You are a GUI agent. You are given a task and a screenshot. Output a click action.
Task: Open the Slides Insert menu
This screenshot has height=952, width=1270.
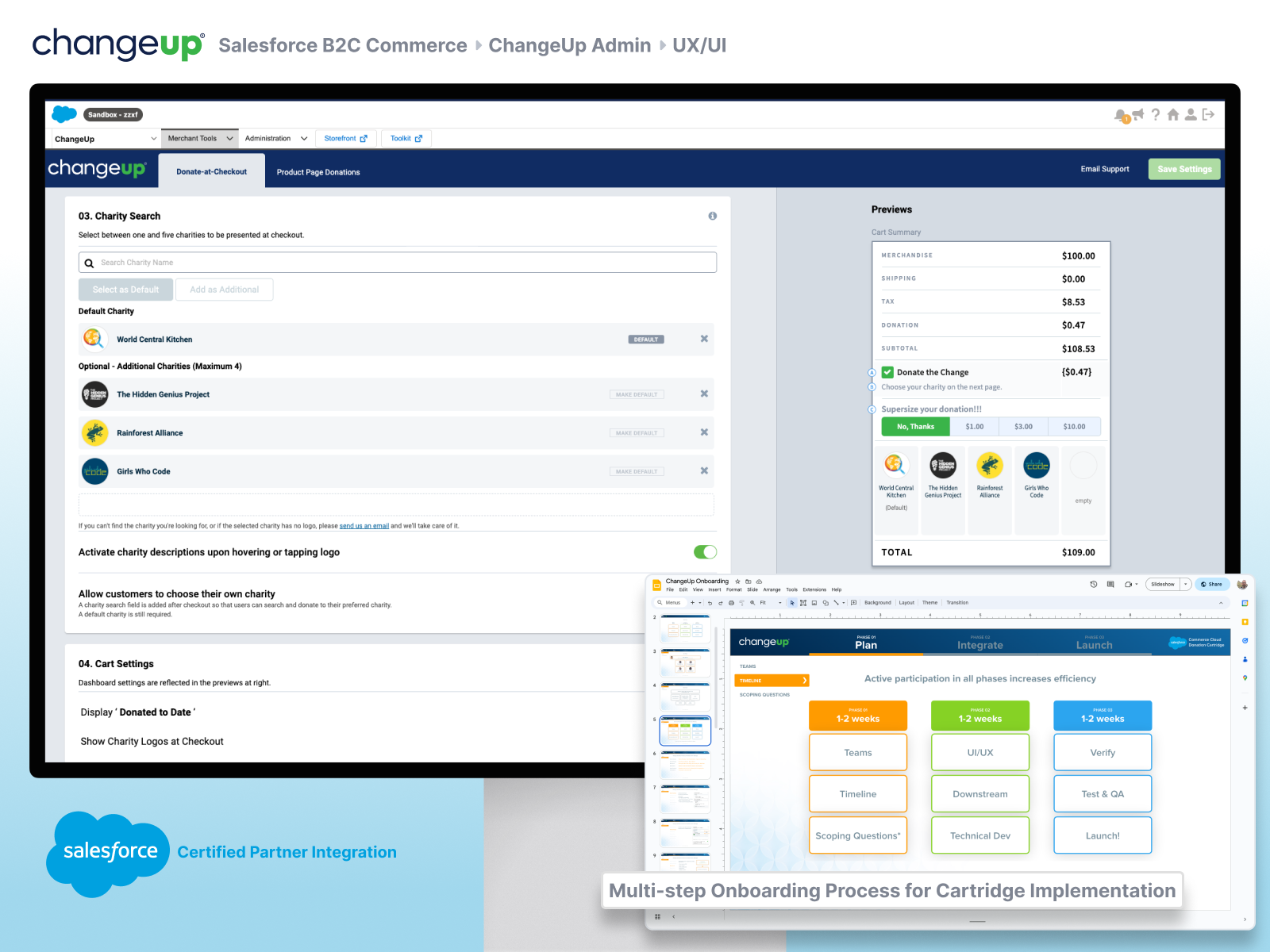click(714, 589)
